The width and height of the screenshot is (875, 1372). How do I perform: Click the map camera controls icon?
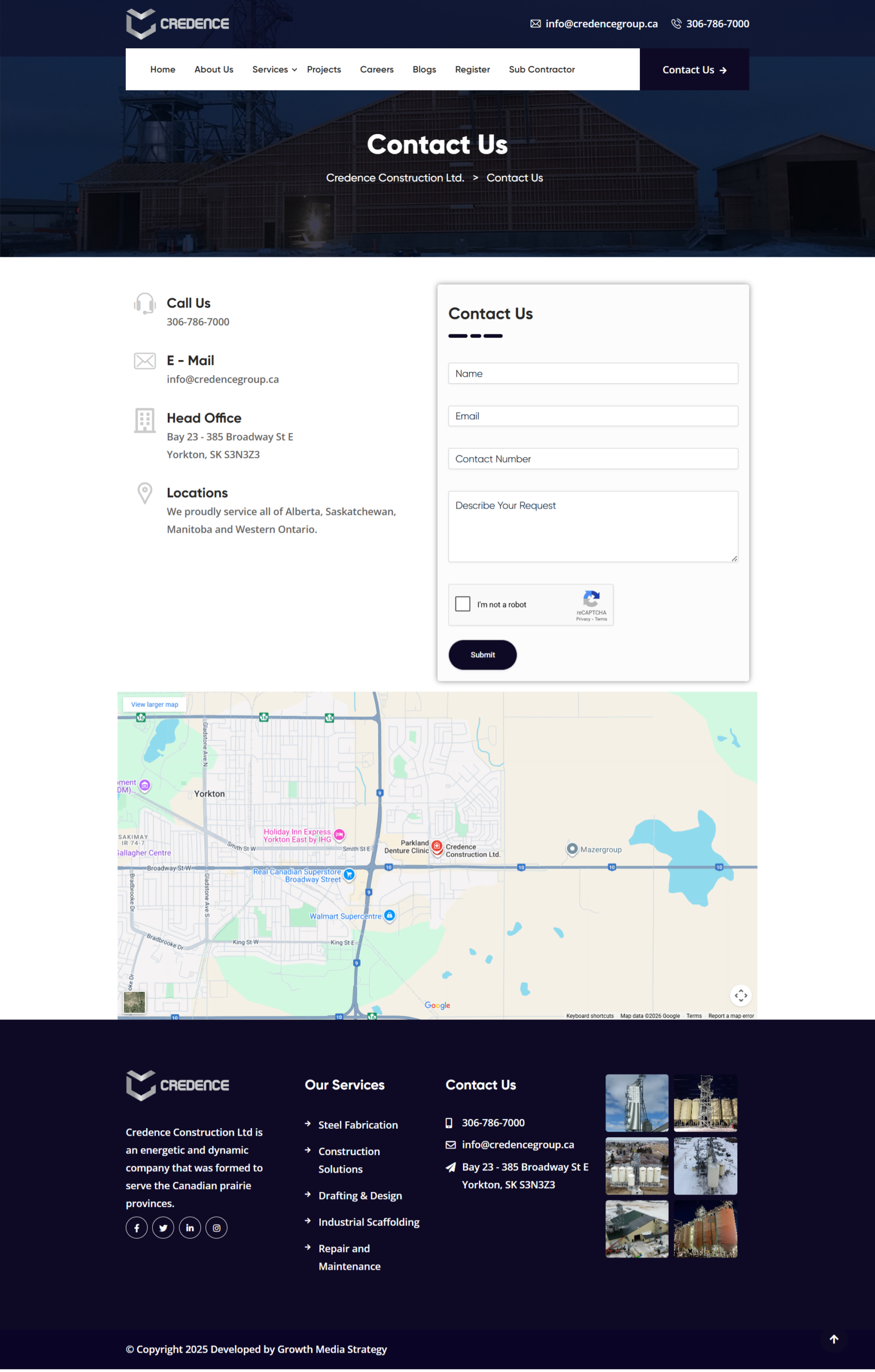pos(741,995)
